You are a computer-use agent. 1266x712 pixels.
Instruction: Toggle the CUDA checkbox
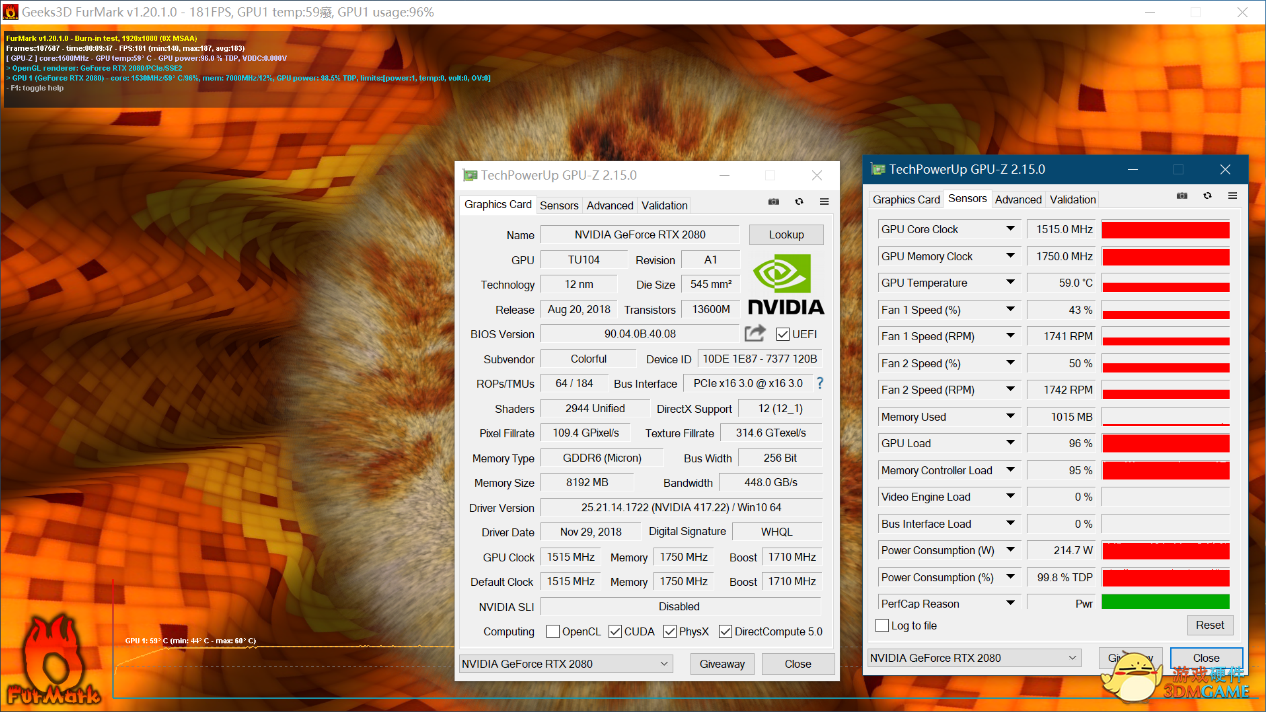(613, 632)
